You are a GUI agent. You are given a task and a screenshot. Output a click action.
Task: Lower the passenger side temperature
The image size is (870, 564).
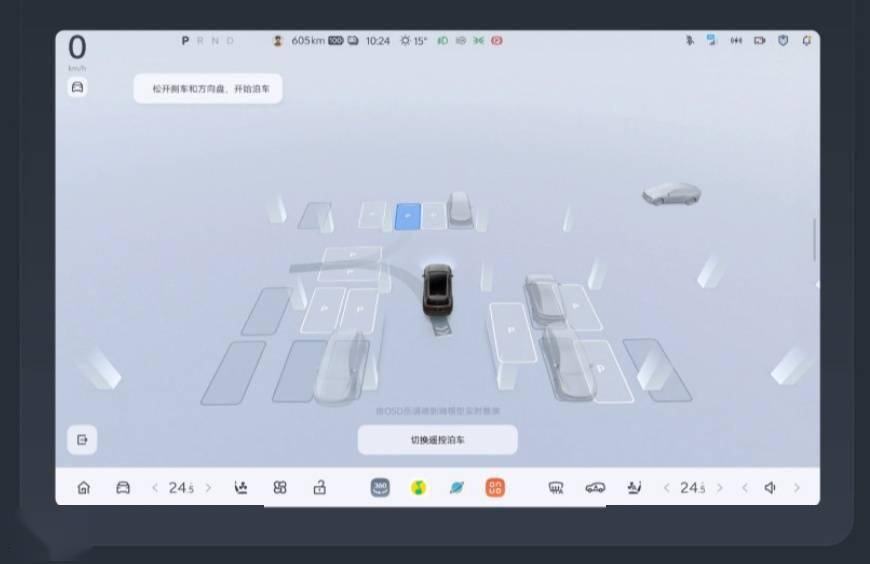tap(667, 488)
